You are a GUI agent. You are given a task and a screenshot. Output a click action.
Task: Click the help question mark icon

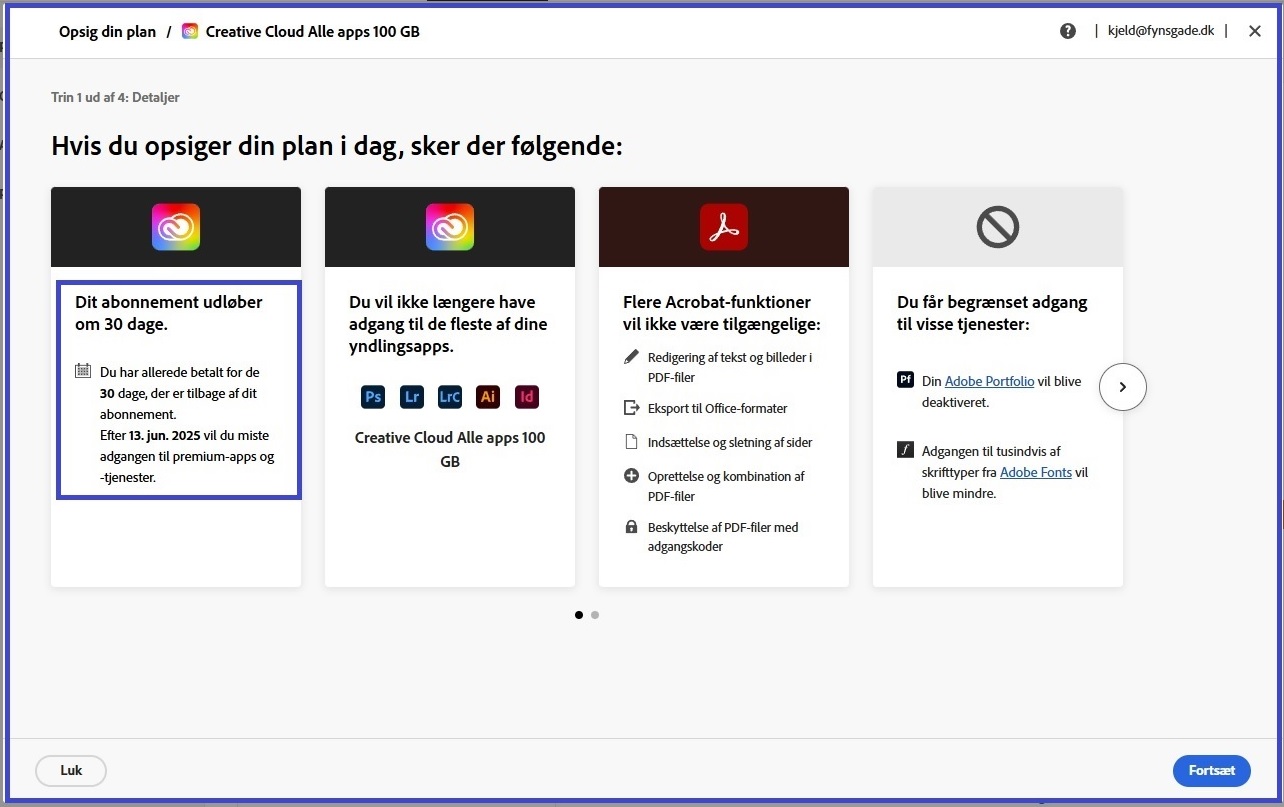point(1068,31)
